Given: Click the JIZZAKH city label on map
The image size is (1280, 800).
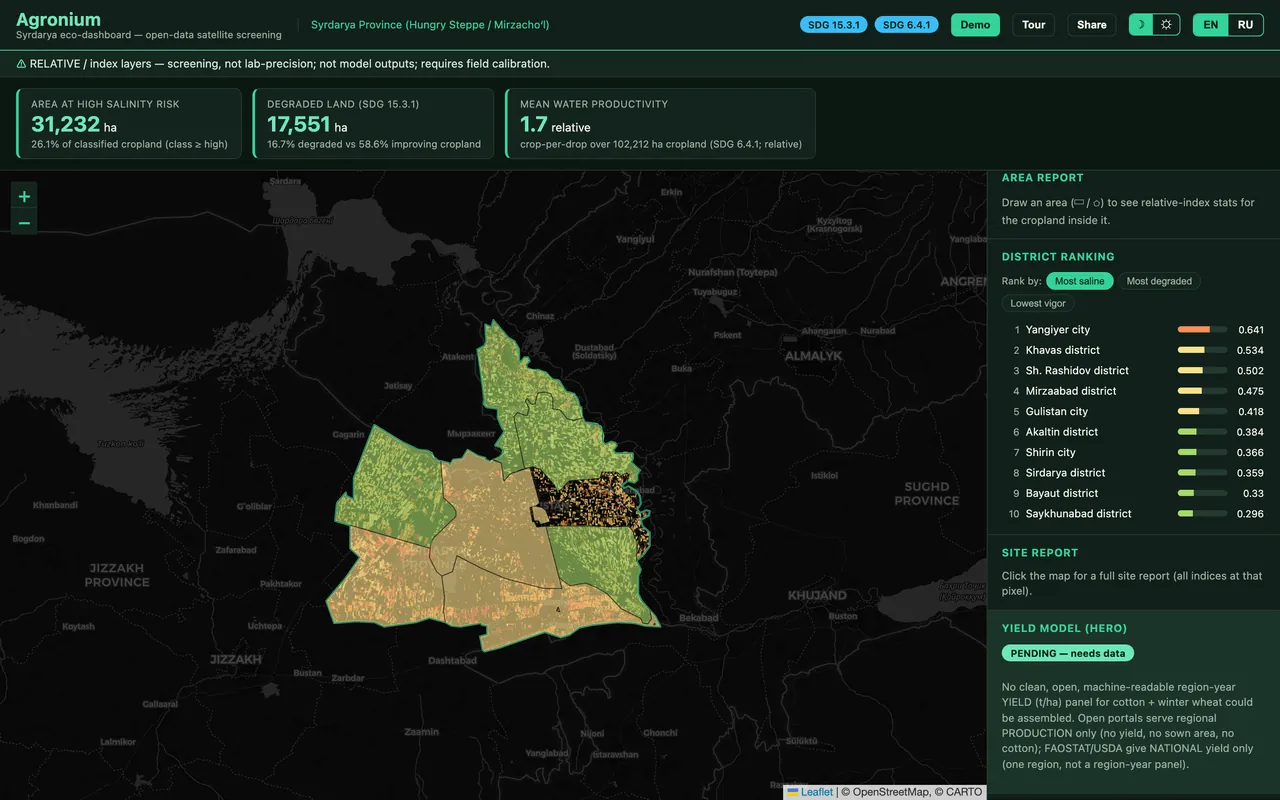Looking at the screenshot, I should click(x=235, y=660).
